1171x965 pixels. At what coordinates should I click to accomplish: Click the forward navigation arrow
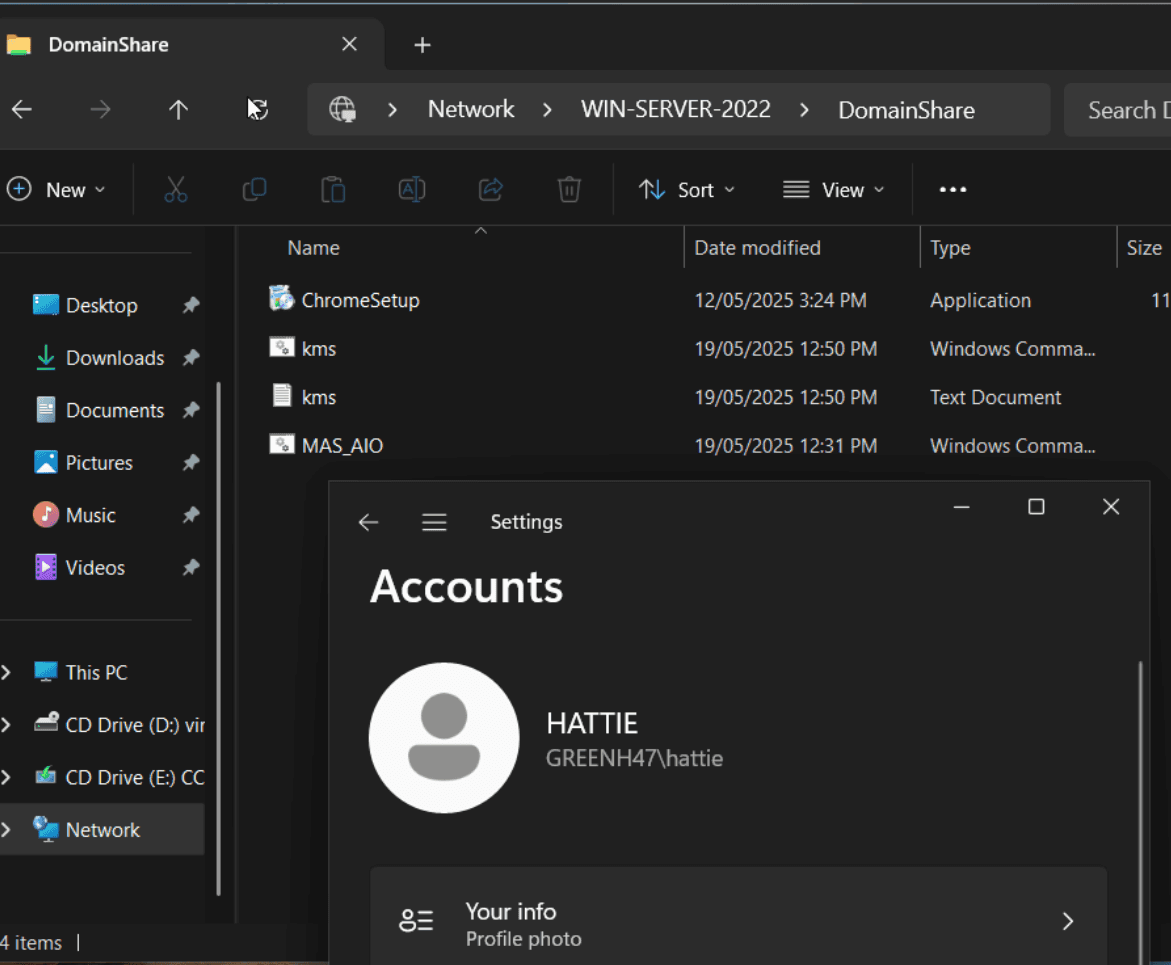pyautogui.click(x=100, y=110)
